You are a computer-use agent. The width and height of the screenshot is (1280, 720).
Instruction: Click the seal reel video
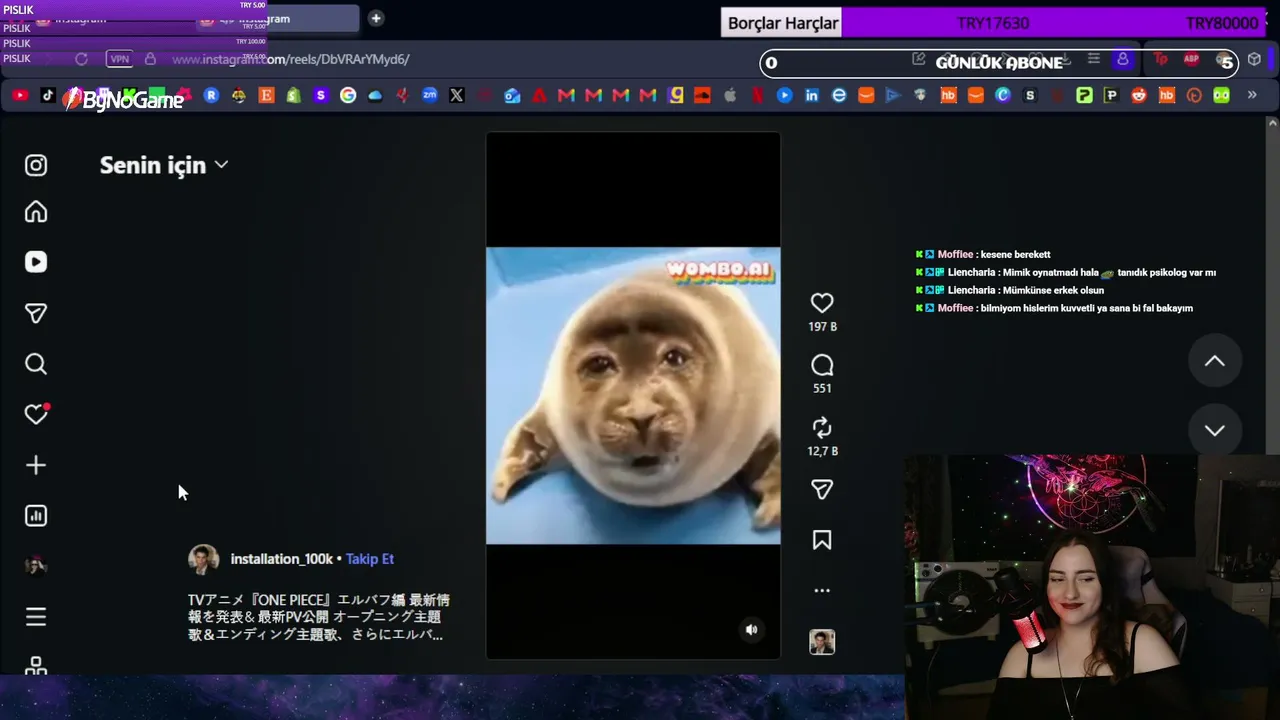633,396
